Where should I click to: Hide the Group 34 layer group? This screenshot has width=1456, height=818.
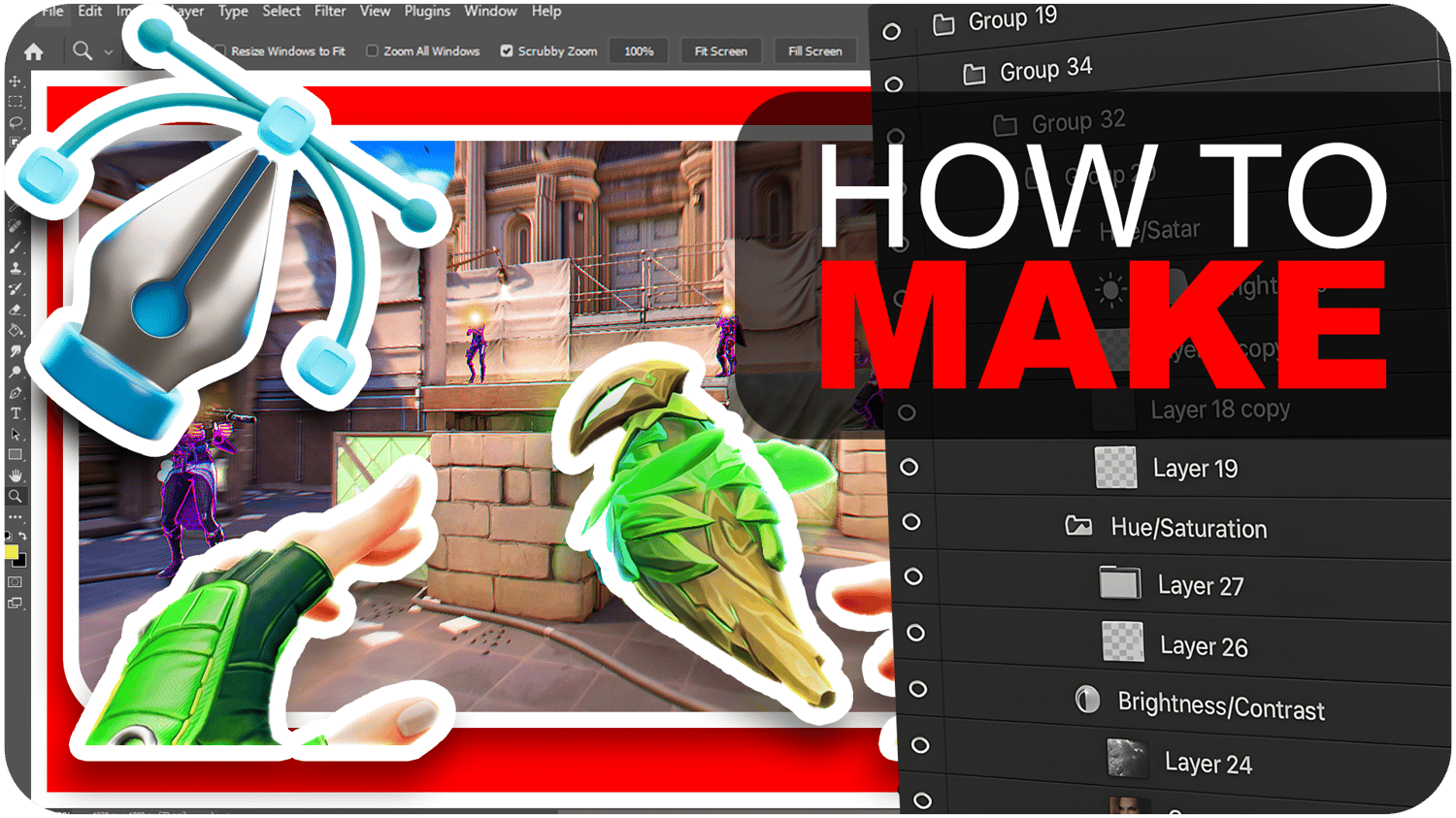tap(894, 84)
